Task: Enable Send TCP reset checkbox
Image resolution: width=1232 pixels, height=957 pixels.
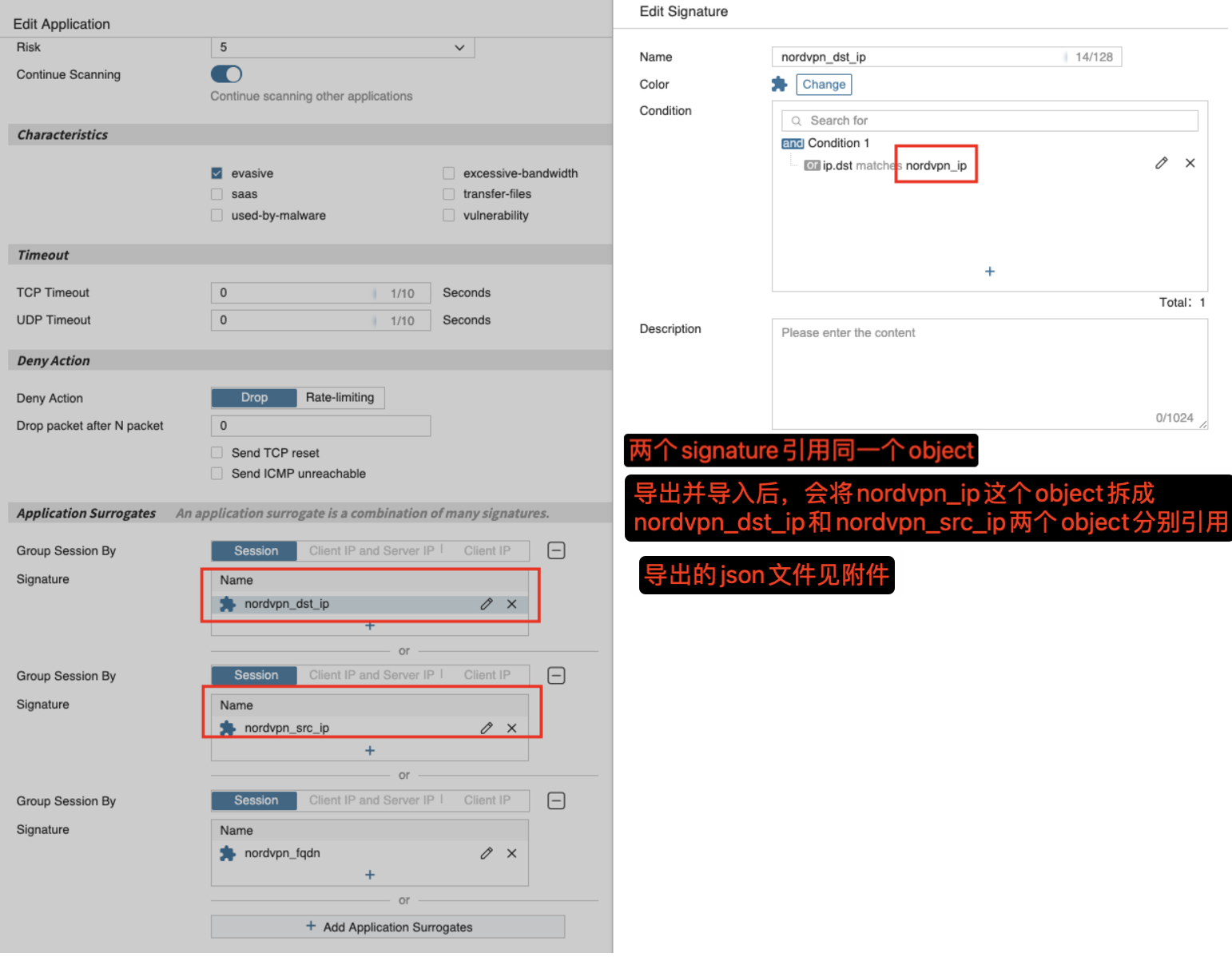Action: (217, 453)
